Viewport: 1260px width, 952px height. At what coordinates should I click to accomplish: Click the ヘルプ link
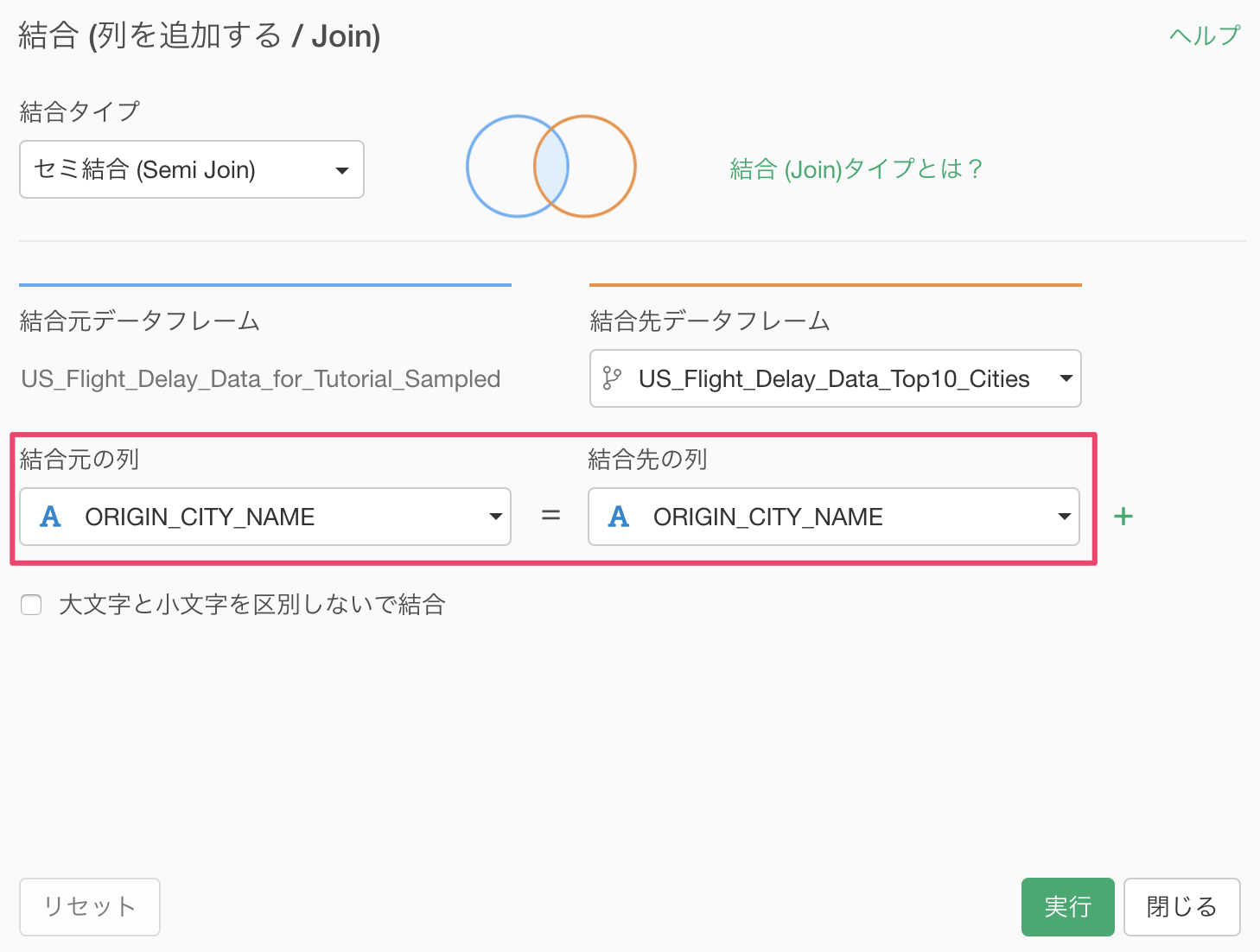[x=1205, y=35]
